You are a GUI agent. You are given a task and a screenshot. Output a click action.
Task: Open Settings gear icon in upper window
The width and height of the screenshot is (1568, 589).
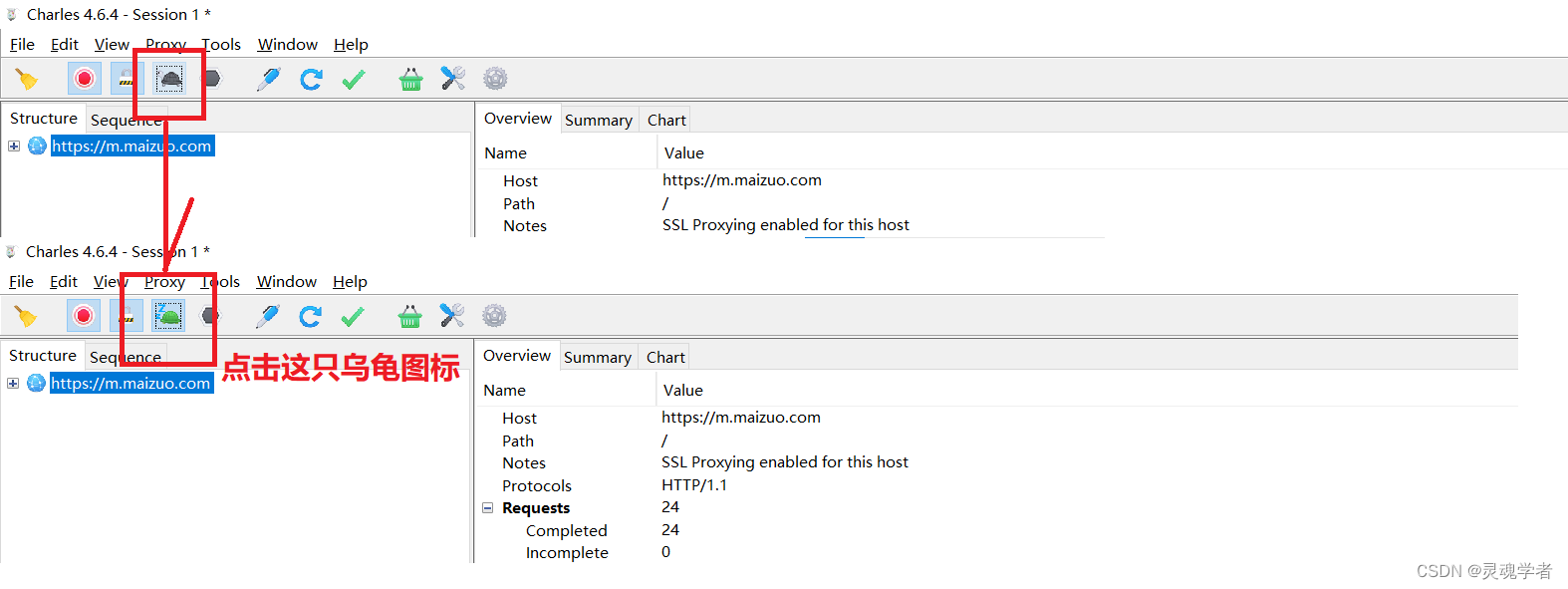(495, 79)
